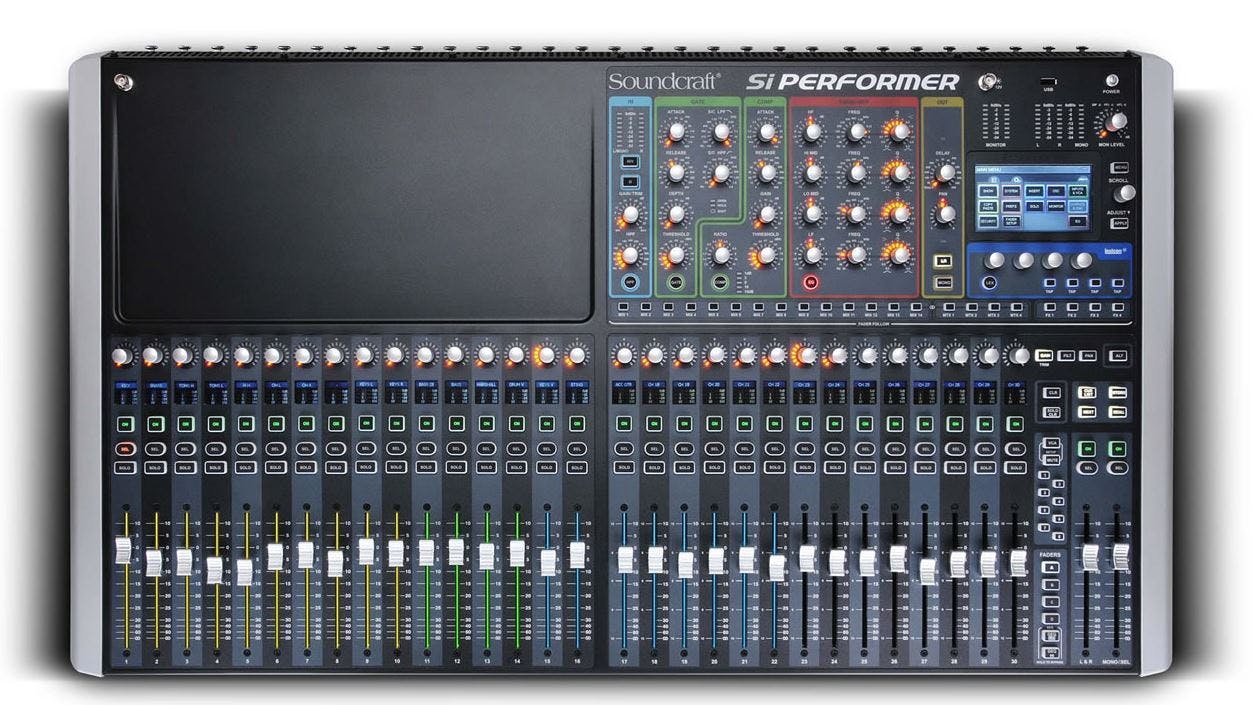Viewport: 1253px width, 705px height.
Task: Select the FX 2 fader follow button
Action: pyautogui.click(x=1071, y=307)
